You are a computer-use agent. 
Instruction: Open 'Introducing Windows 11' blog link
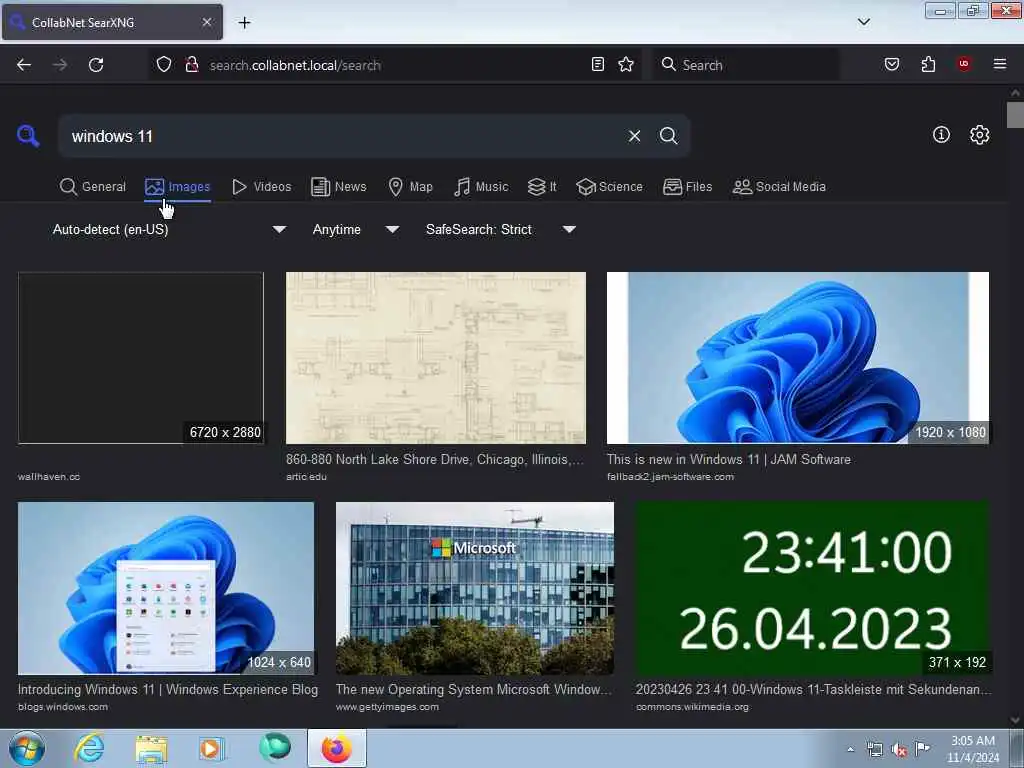tap(168, 690)
